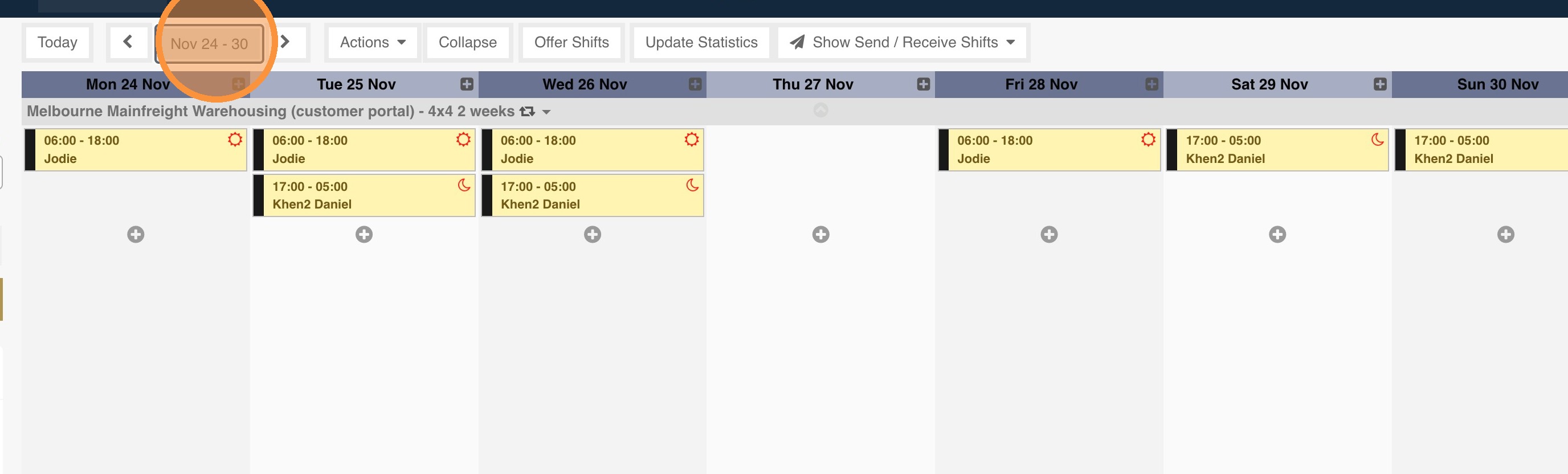Click the repeat arrows icon beside roster name

(x=527, y=111)
